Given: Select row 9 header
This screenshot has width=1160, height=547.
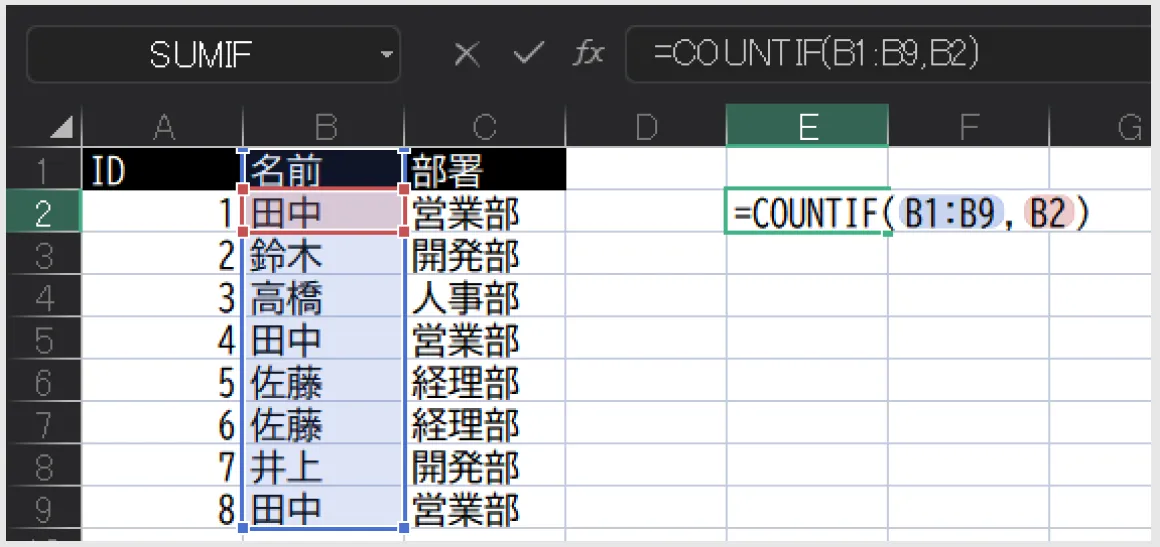Looking at the screenshot, I should 43,509.
